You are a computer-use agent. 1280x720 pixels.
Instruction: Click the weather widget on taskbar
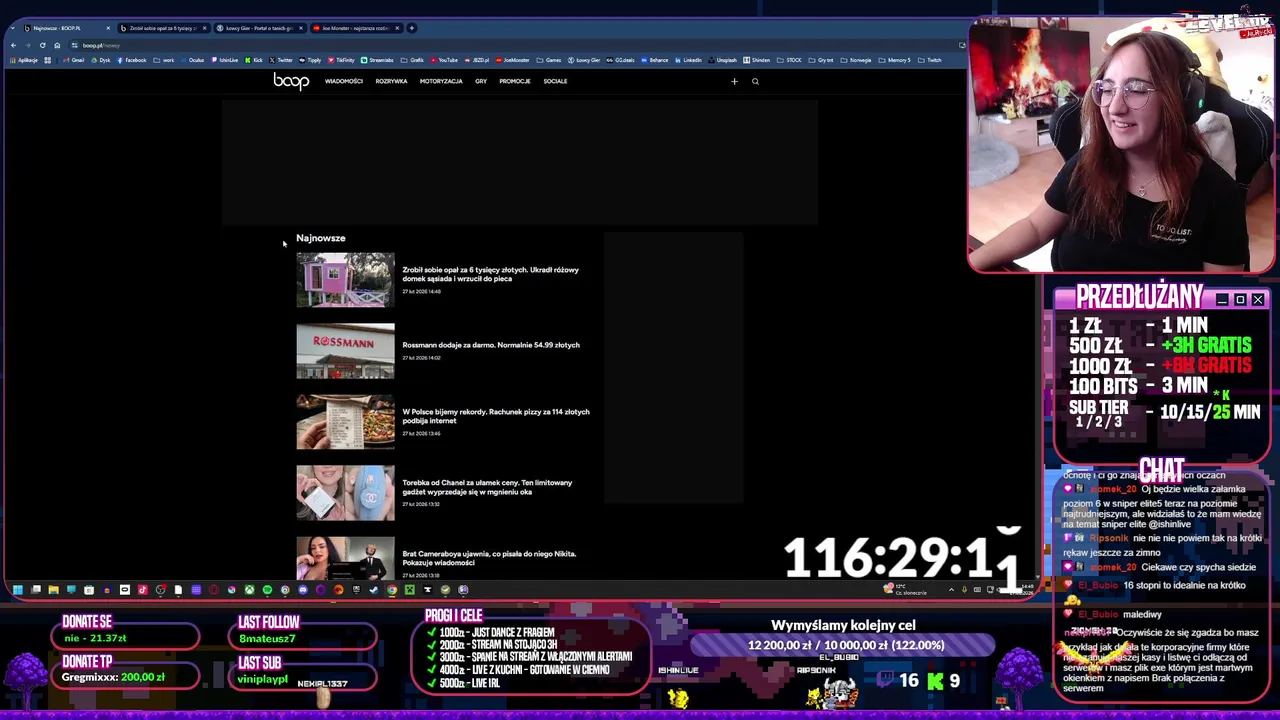(x=905, y=589)
